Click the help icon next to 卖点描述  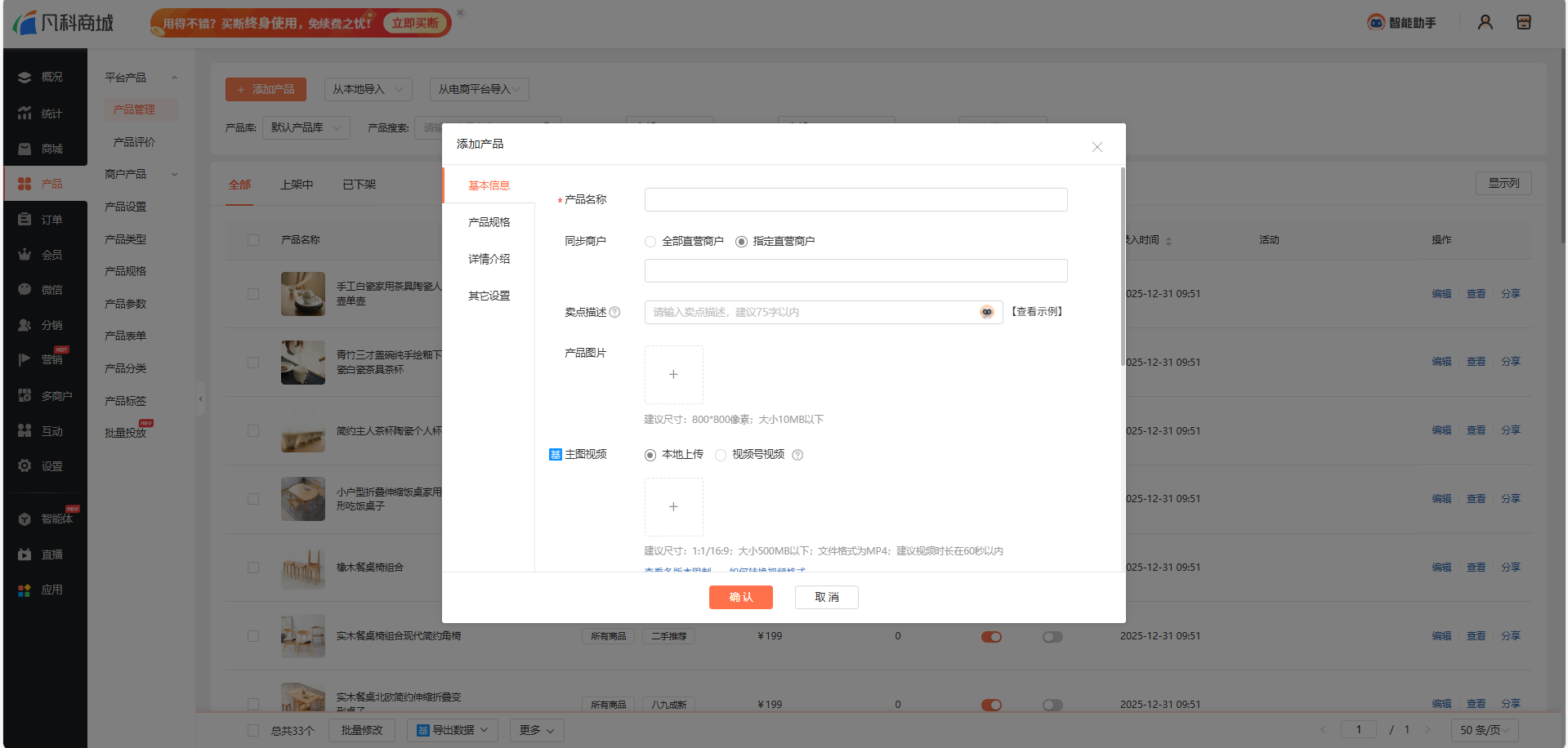[615, 312]
